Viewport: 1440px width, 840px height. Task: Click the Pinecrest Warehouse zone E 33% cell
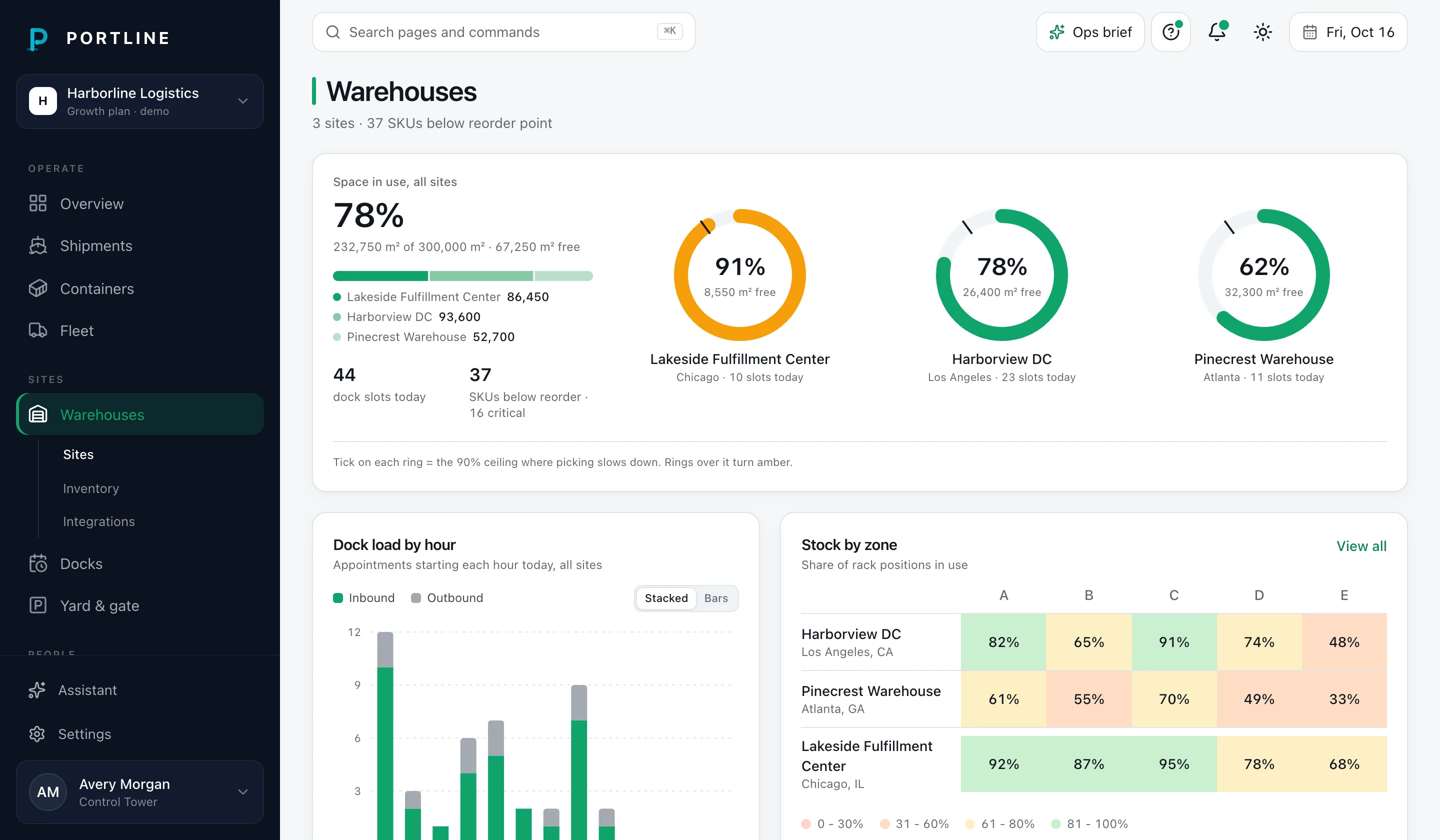tap(1344, 699)
